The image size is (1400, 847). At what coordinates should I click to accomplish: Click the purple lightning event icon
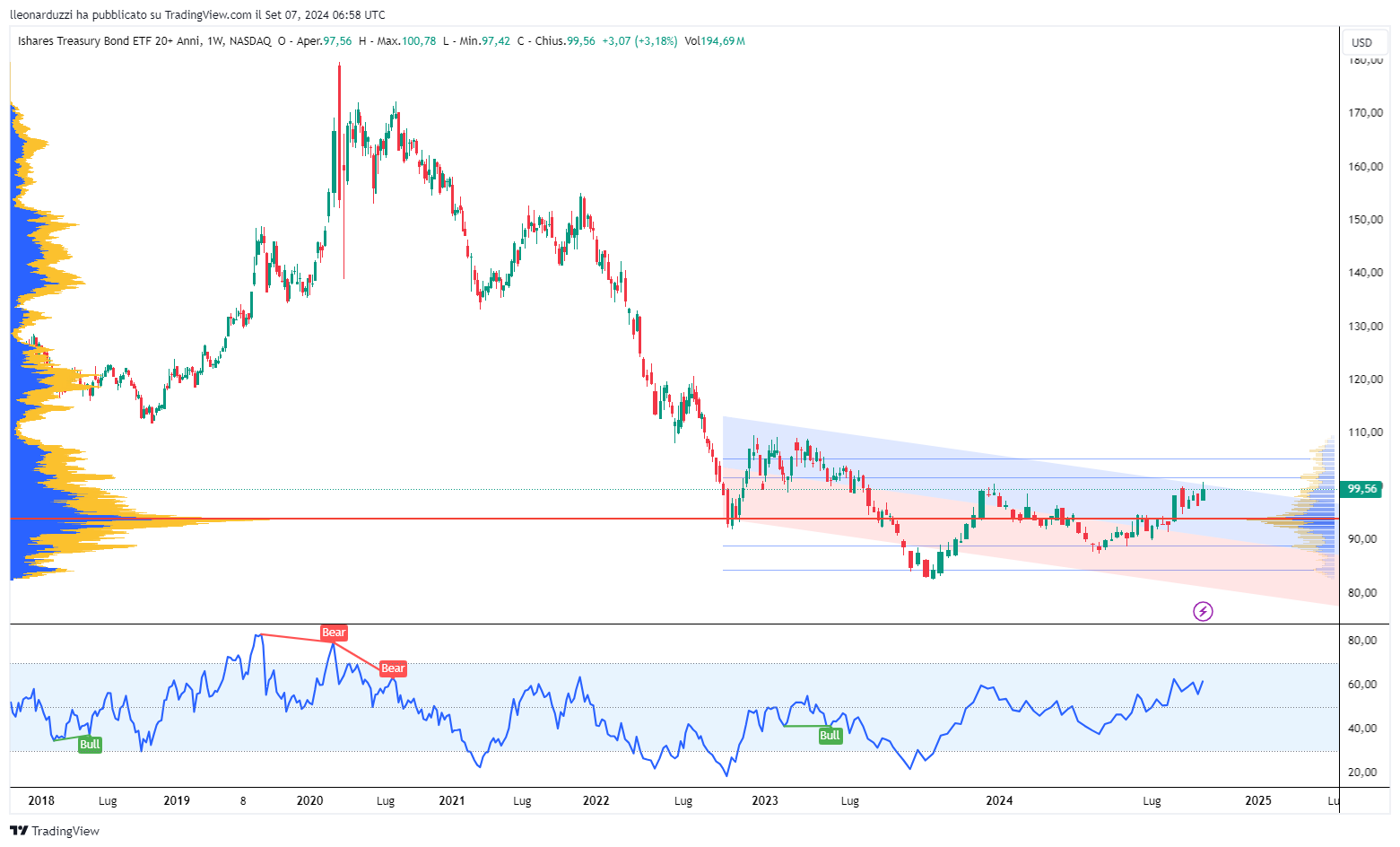tap(1203, 612)
